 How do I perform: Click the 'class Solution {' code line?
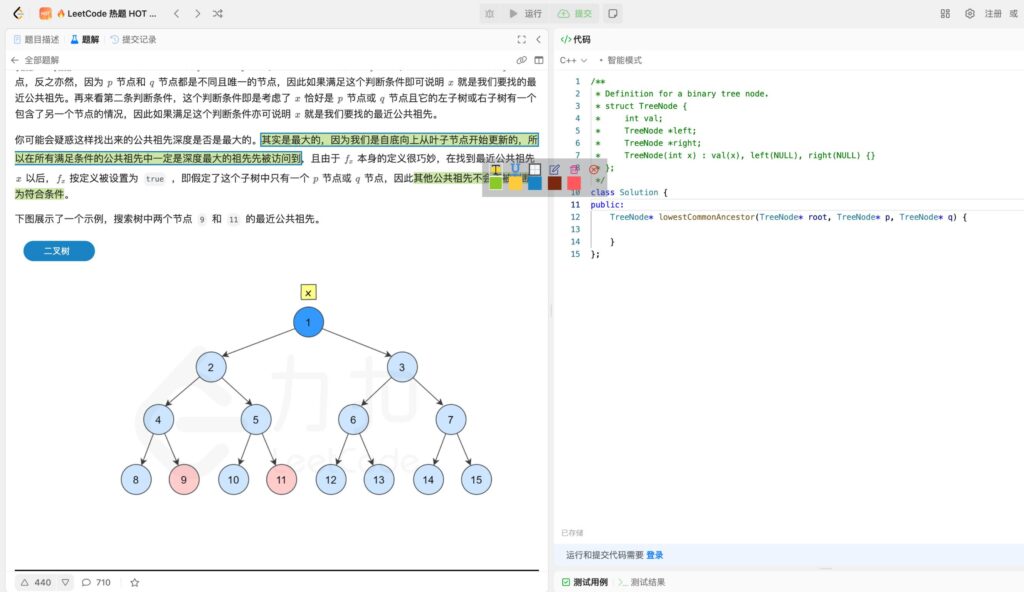(x=629, y=192)
